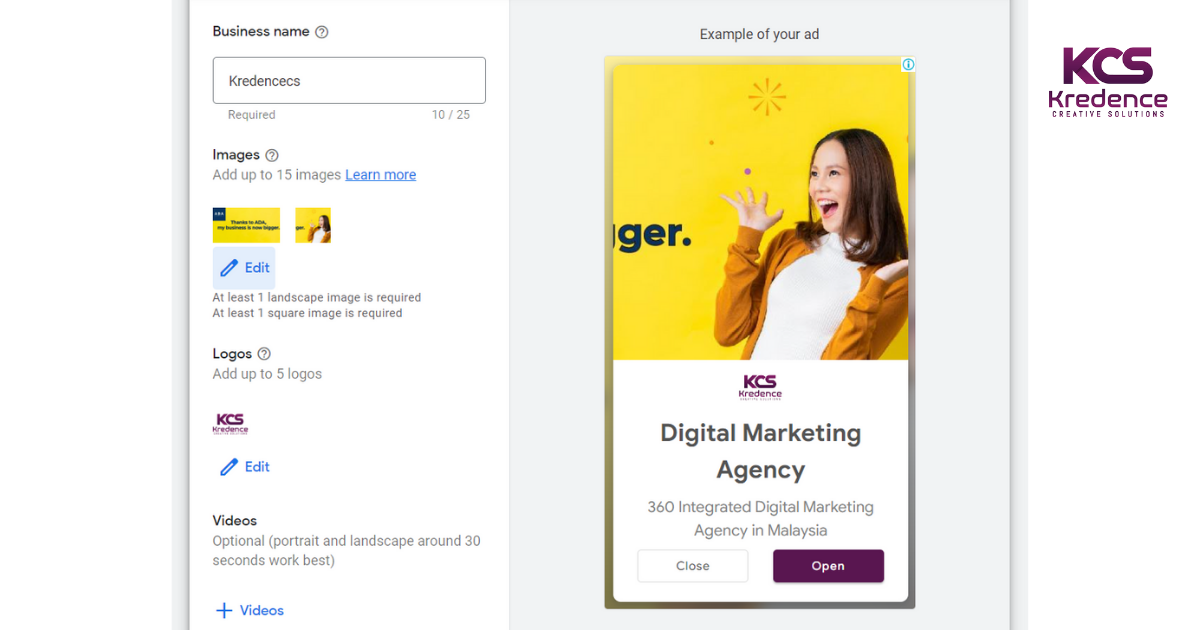Screen dimensions: 1200x630
Task: Click the ad info icon on preview
Action: point(908,65)
